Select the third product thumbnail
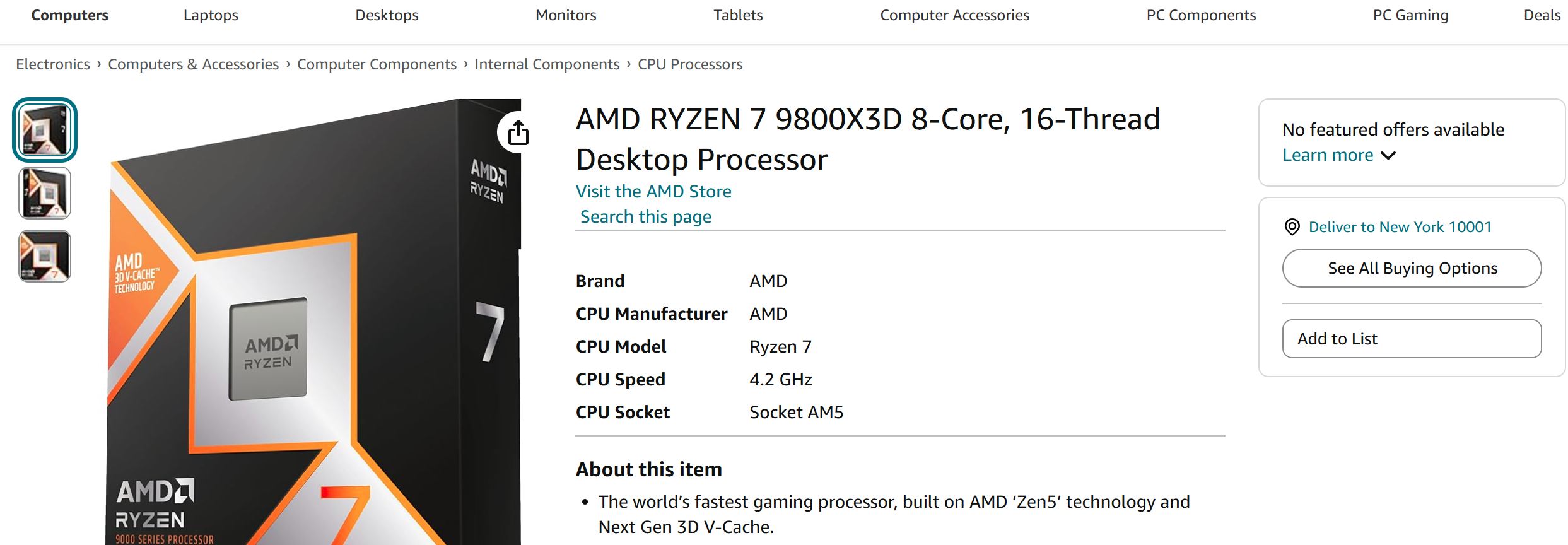This screenshot has height=545, width=1568. tap(45, 256)
